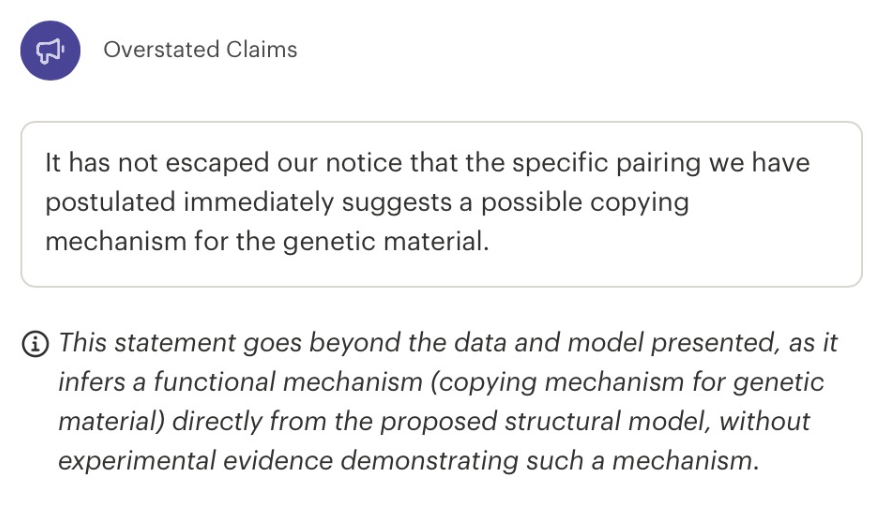Click the italic line "This statement goes beyond"
Image resolution: width=877 pixels, height=516 pixels.
[x=448, y=342]
